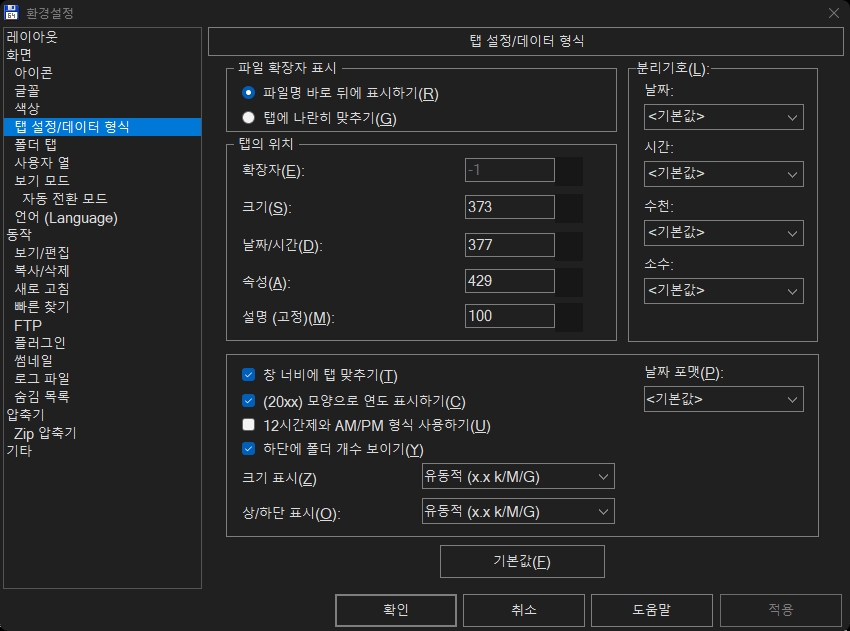The image size is (850, 631).
Task: Select 파일명 바로 뒤에 표시하기 radio button
Action: 248,93
